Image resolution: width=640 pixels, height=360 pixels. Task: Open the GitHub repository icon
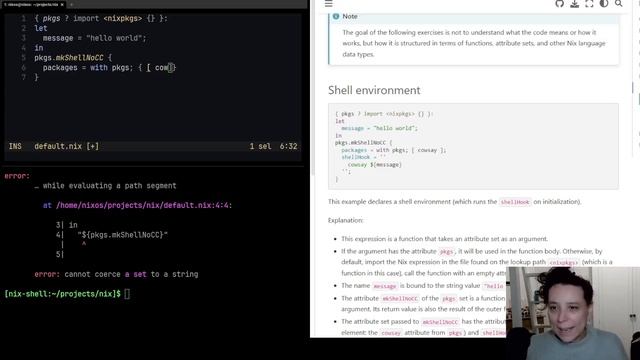coord(560,4)
